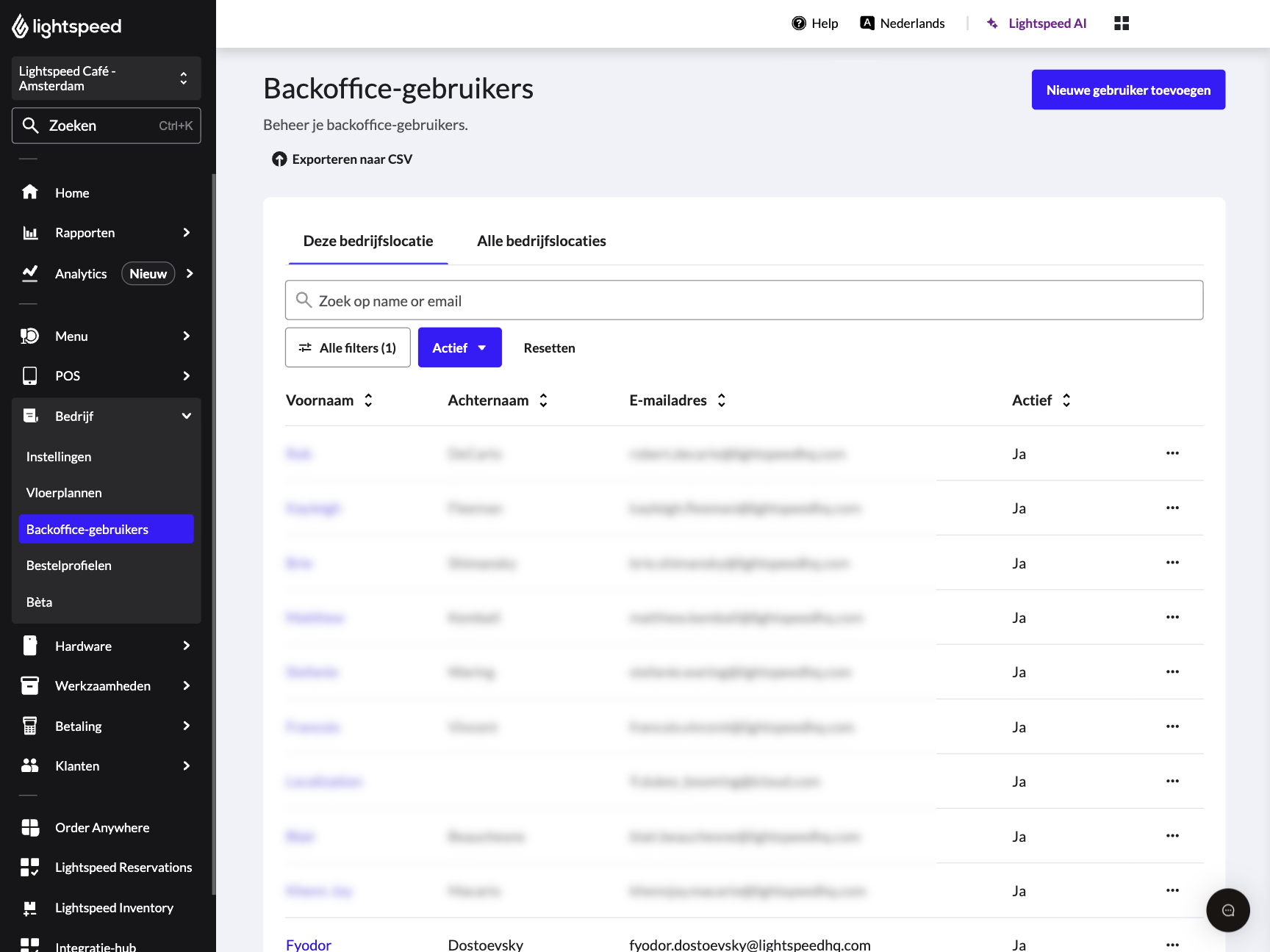Open row actions for first user row
This screenshot has width=1270, height=952.
(1172, 453)
